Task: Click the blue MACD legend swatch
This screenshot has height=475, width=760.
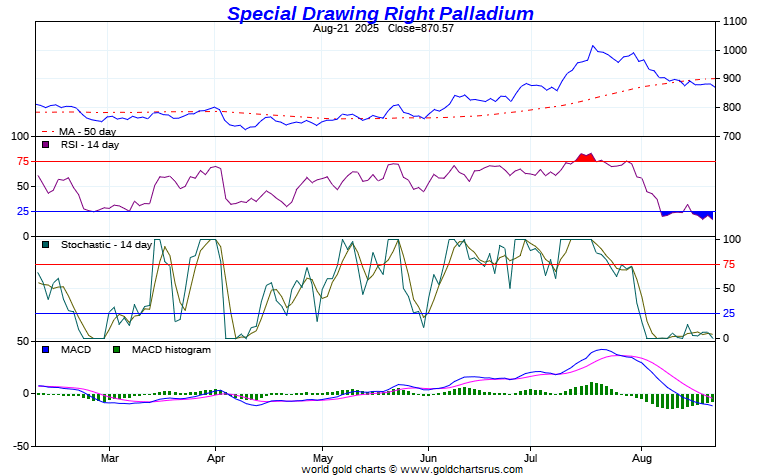Action: tap(46, 349)
